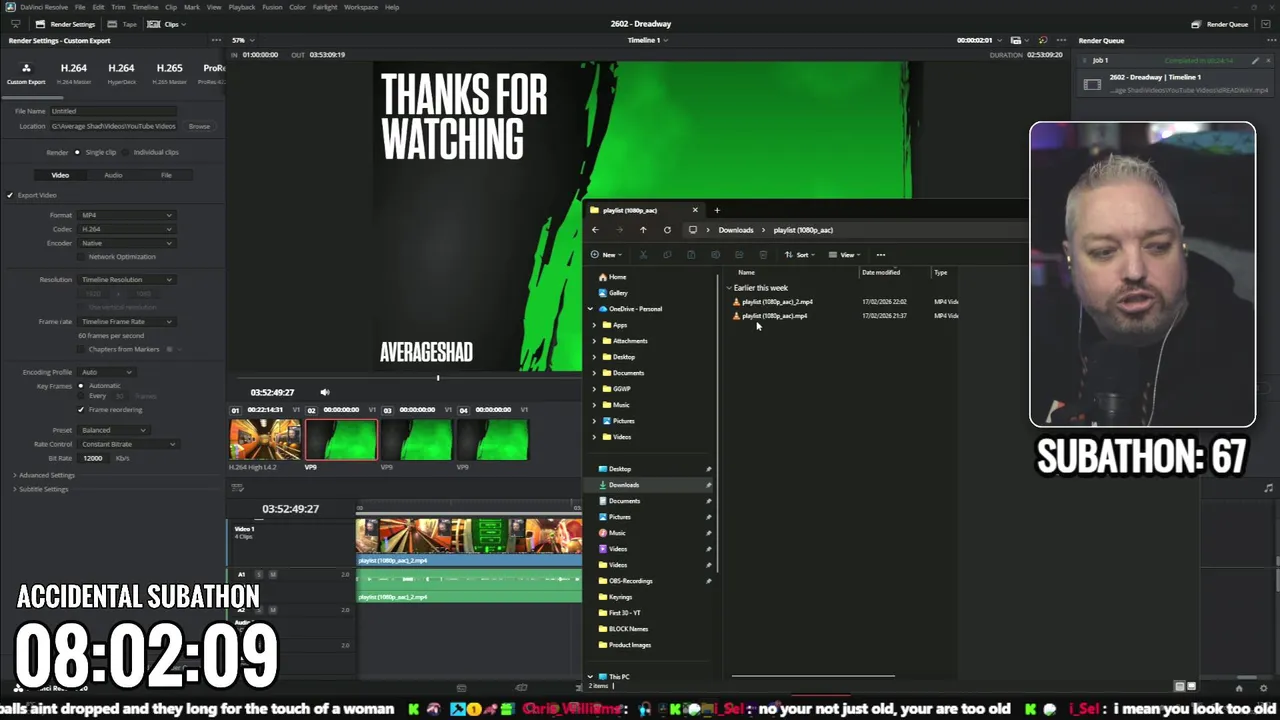Open a new File Explorer tab
The image size is (1280, 720).
[716, 210]
